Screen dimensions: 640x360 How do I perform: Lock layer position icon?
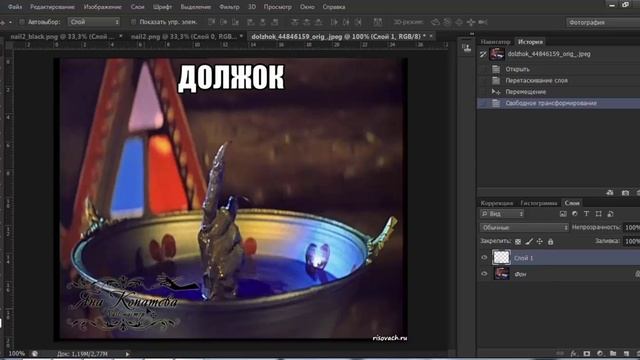(540, 242)
